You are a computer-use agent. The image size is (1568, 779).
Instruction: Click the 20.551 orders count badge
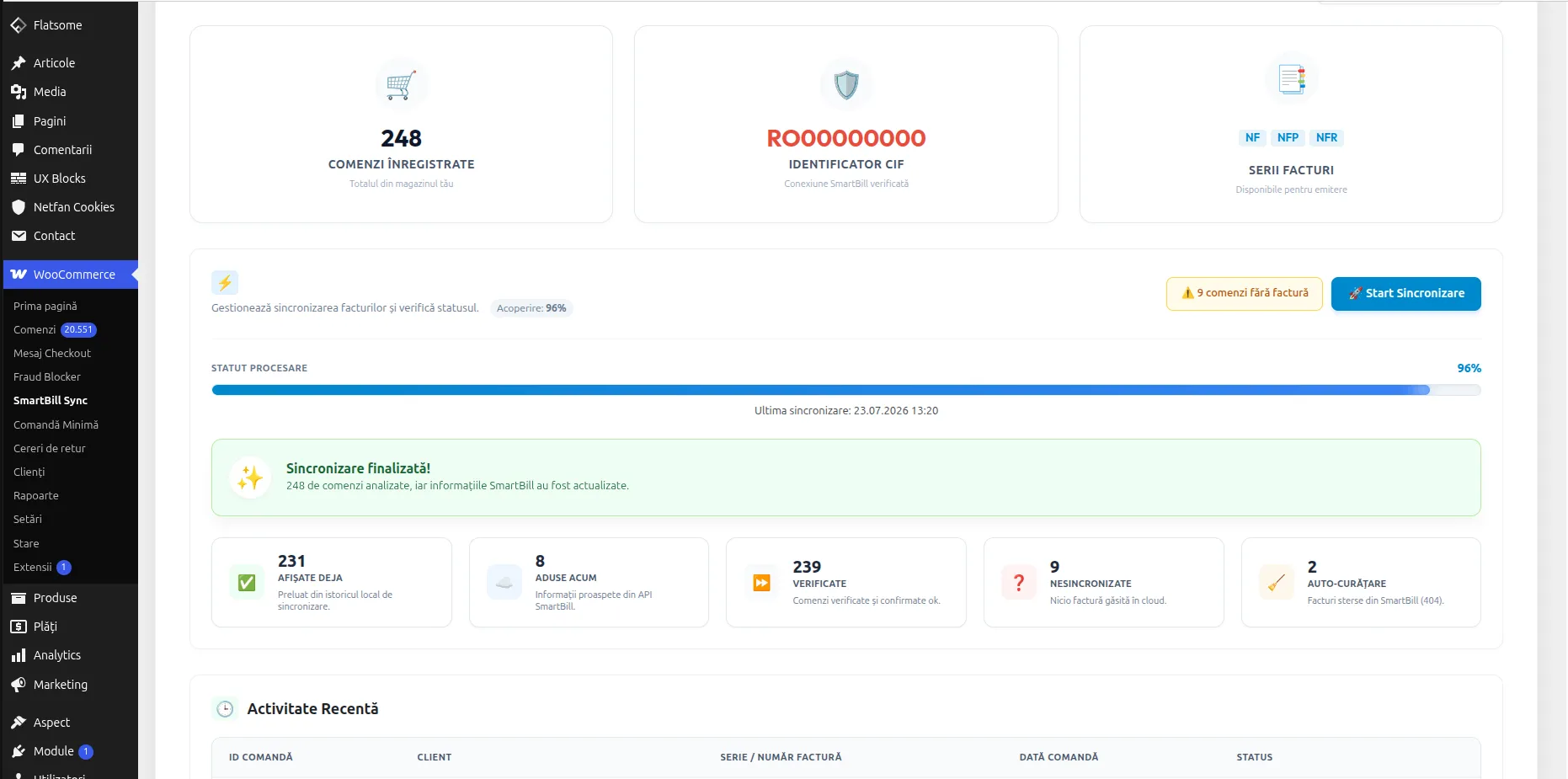tap(78, 330)
